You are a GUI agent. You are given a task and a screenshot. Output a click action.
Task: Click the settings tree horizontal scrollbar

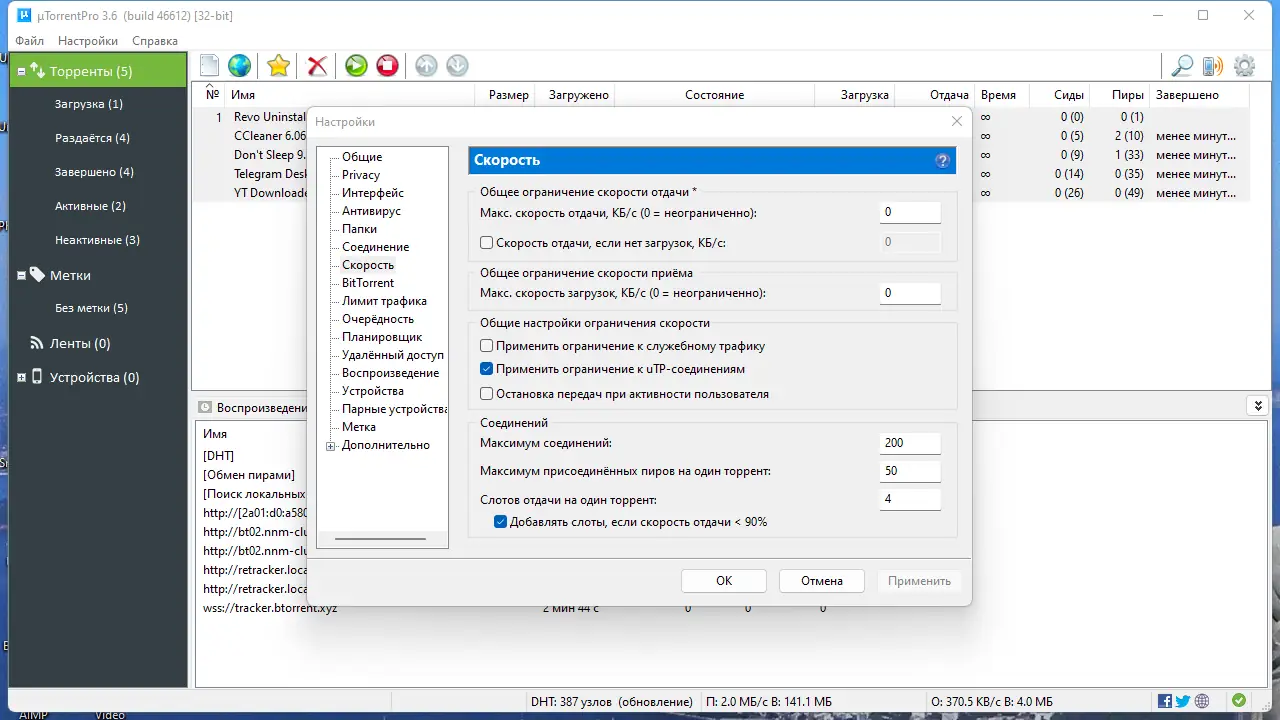pos(380,539)
